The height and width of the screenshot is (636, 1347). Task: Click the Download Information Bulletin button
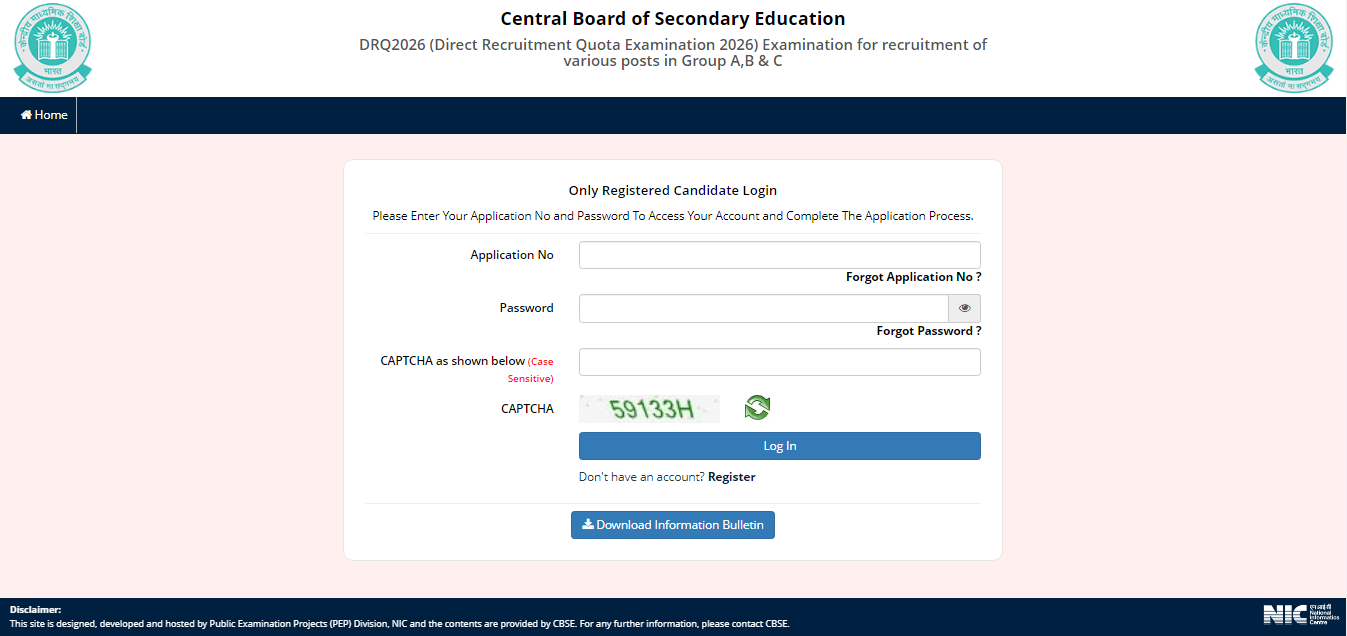[x=672, y=524]
